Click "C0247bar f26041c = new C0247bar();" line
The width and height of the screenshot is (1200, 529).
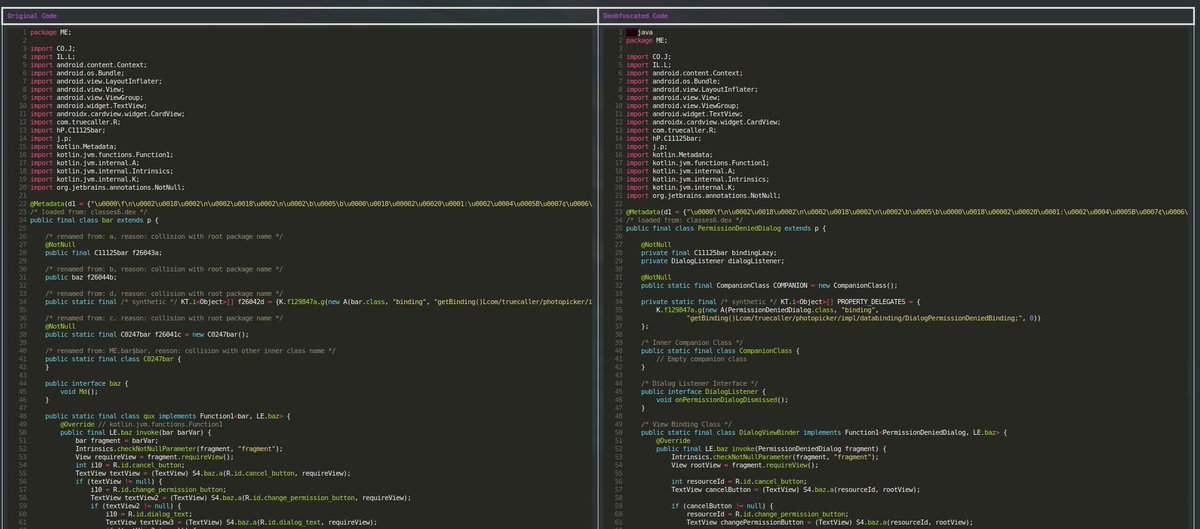point(147,334)
